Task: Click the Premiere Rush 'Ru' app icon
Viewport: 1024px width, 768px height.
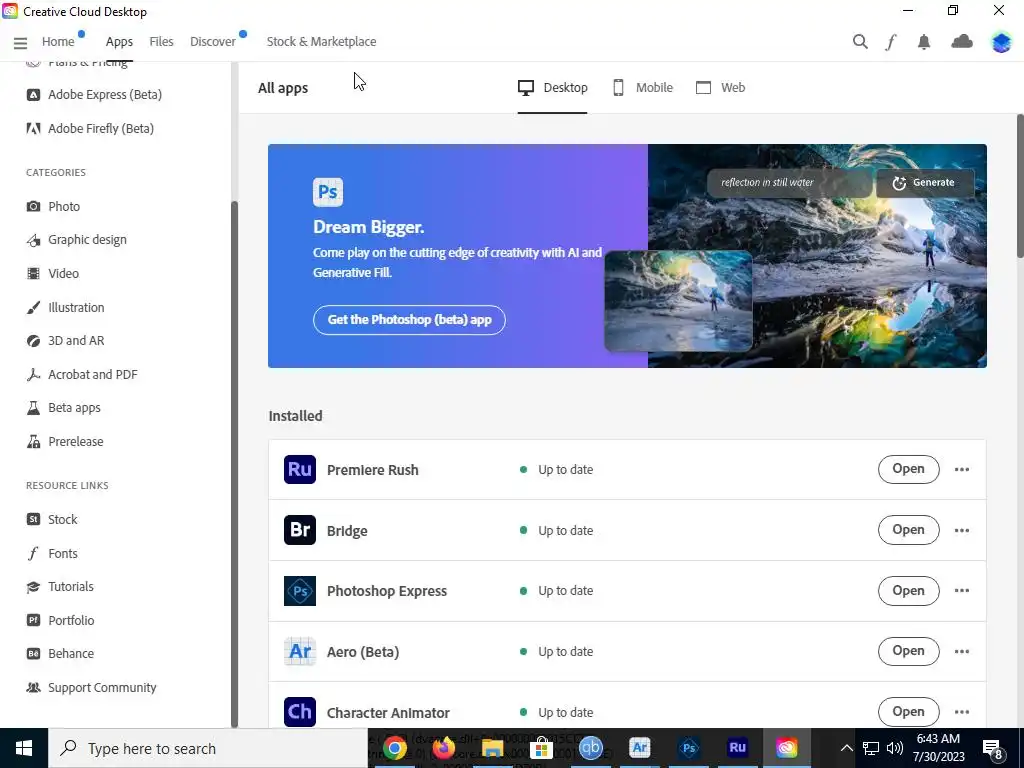Action: [x=300, y=470]
